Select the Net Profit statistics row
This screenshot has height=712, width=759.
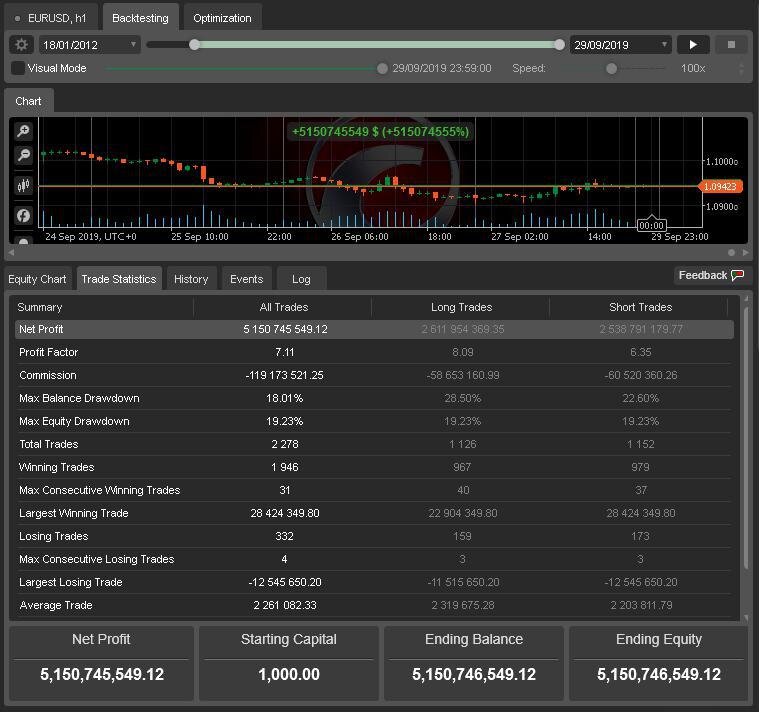point(374,329)
